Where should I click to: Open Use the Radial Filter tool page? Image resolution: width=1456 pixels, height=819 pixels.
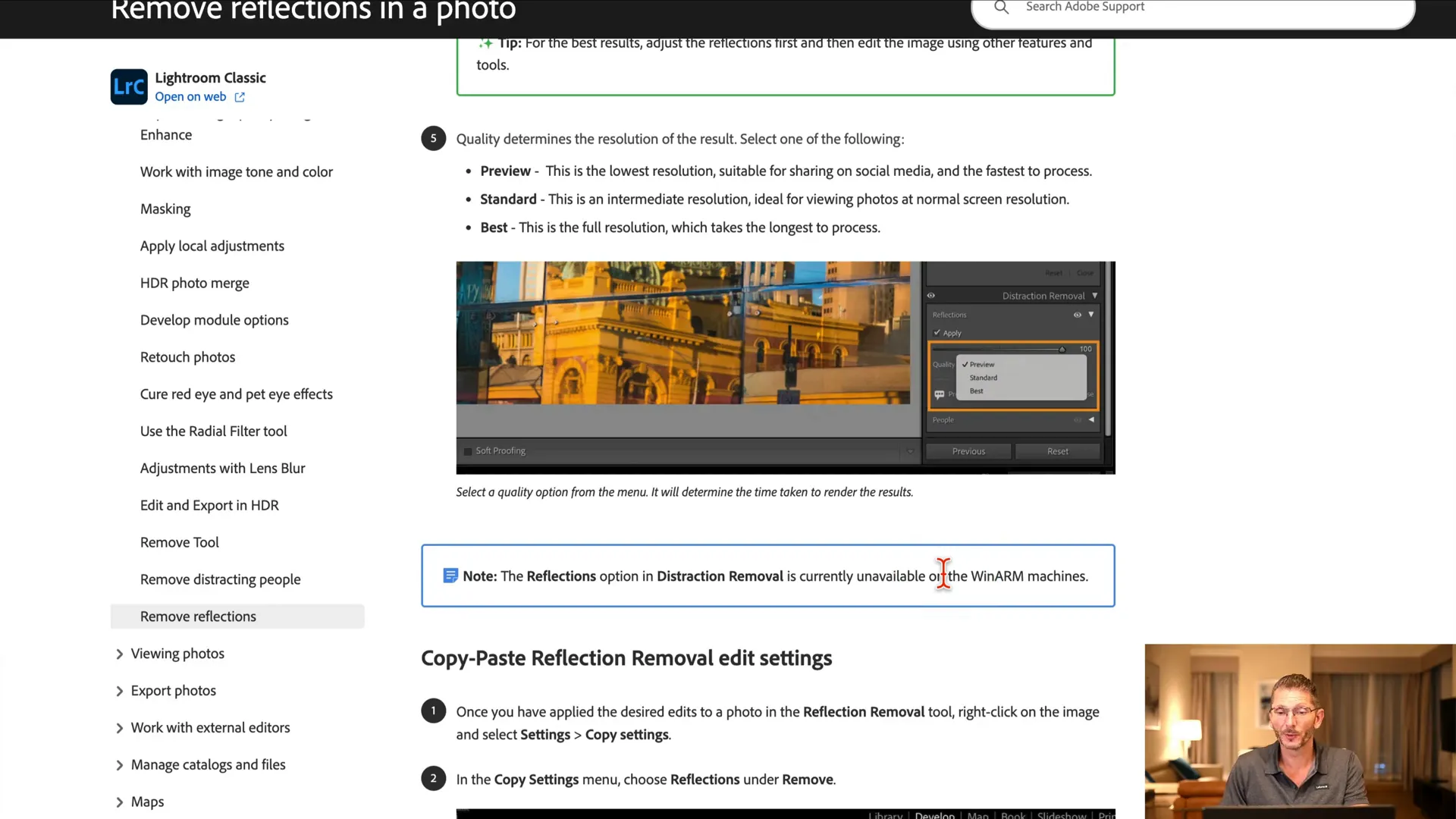pyautogui.click(x=214, y=431)
